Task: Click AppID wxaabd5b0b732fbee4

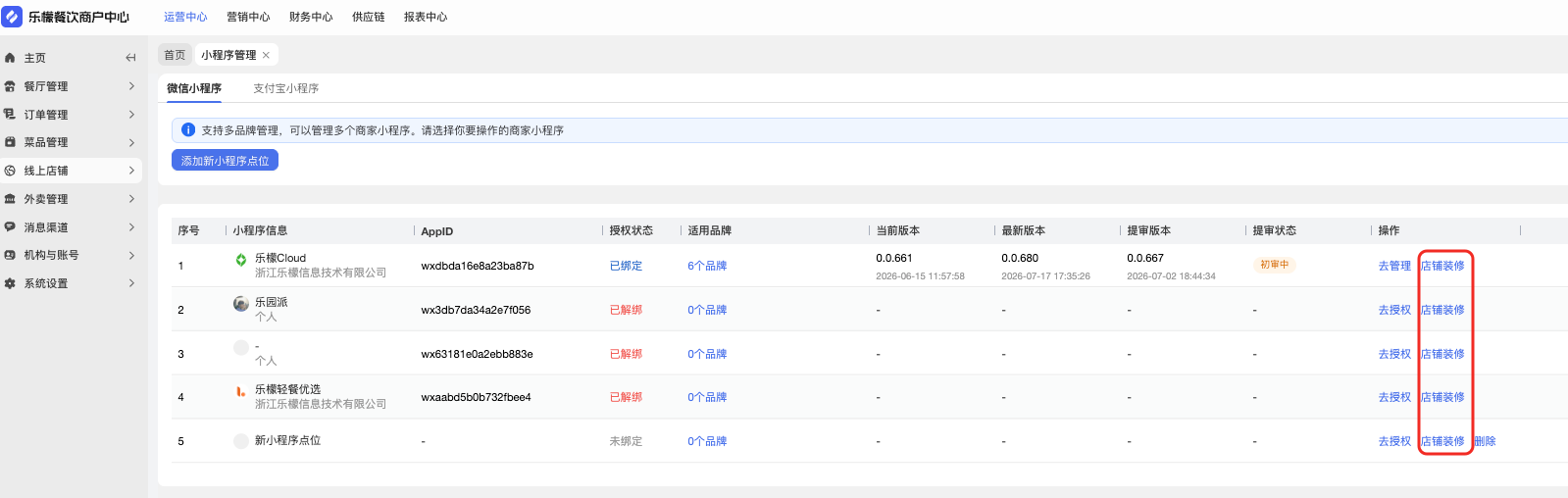Action: pos(476,397)
